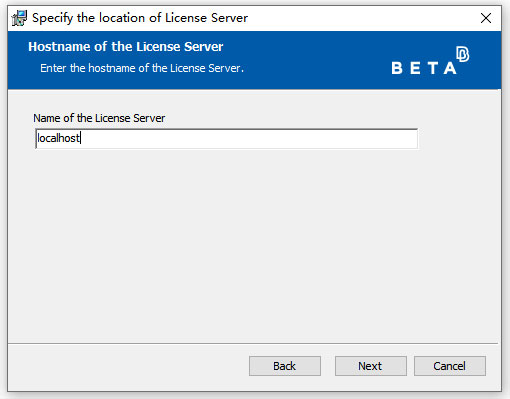Click the letter A in BETA logo
Image resolution: width=510 pixels, height=399 pixels.
450,68
